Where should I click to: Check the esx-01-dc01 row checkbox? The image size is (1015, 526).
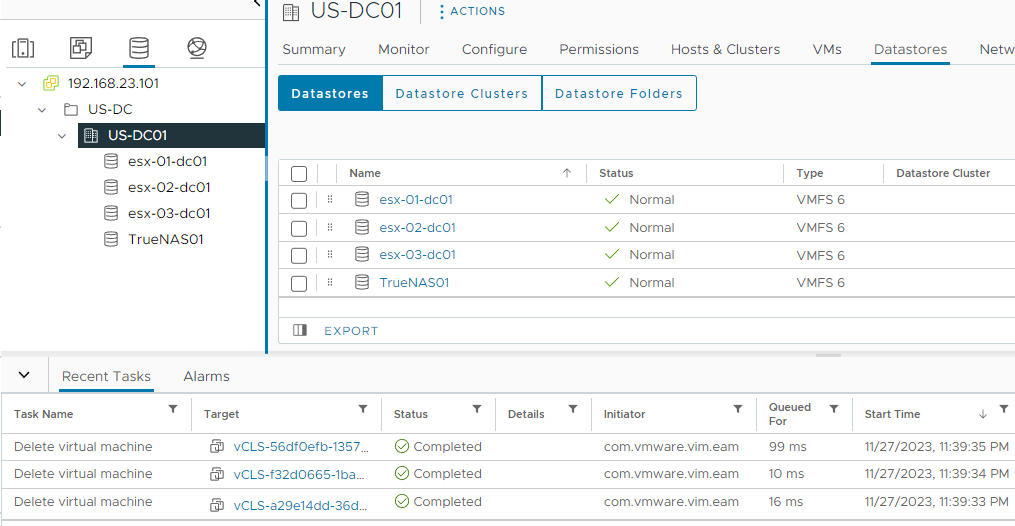[299, 201]
